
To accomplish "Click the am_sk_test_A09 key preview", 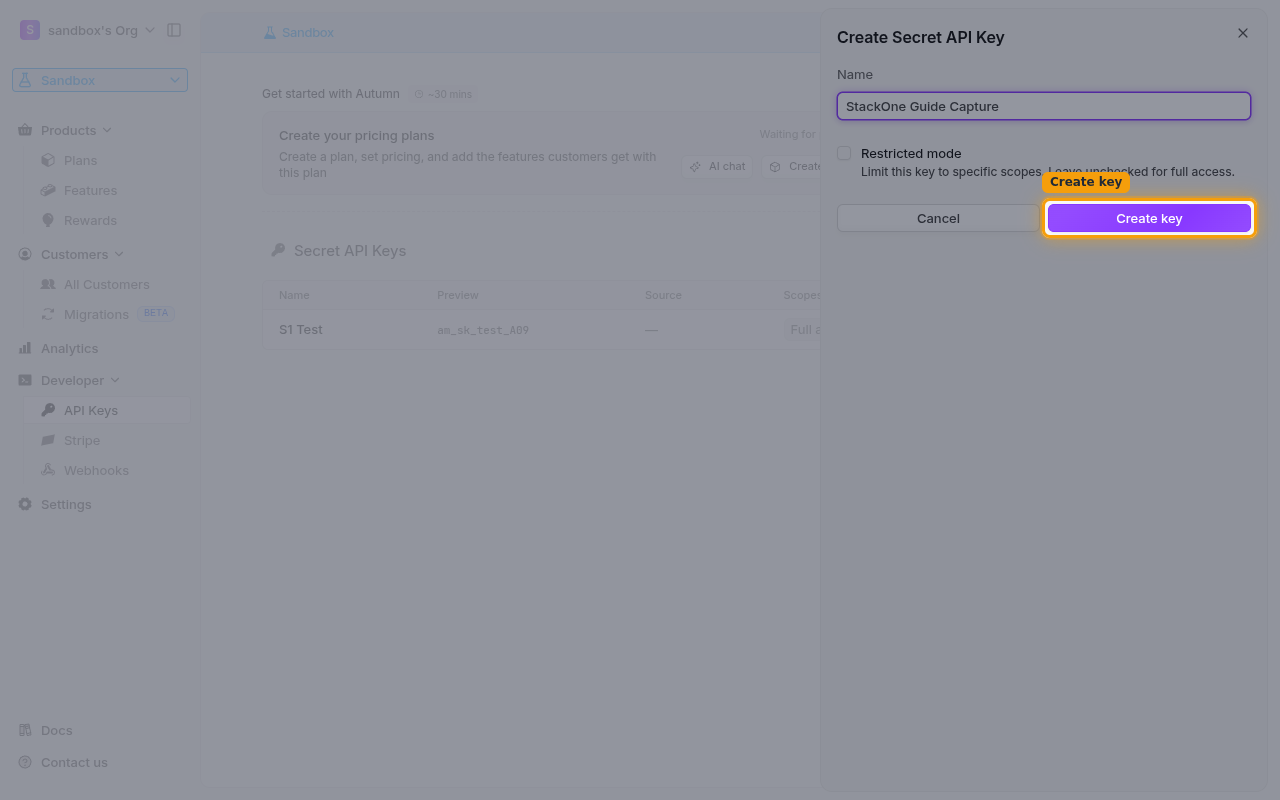I will click(x=483, y=330).
